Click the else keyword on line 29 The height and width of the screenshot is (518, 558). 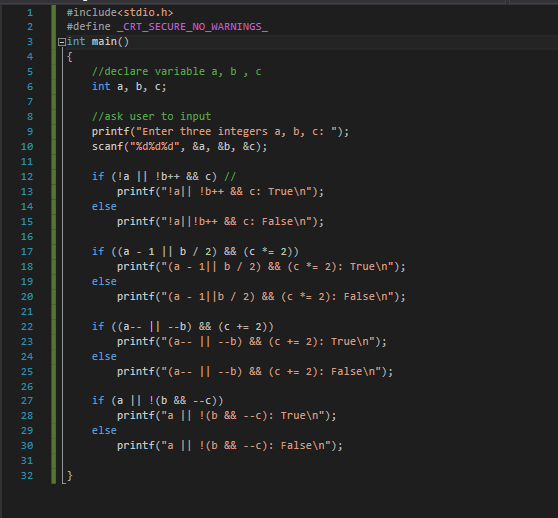point(104,431)
